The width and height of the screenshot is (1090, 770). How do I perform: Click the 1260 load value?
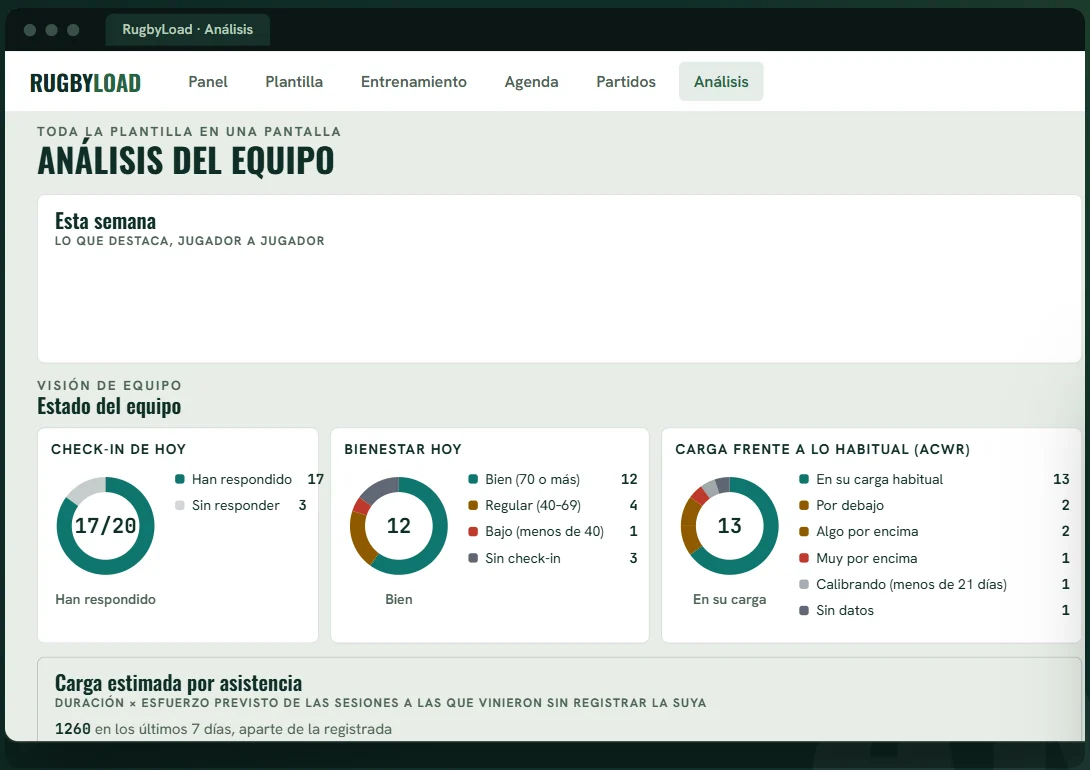click(x=73, y=729)
